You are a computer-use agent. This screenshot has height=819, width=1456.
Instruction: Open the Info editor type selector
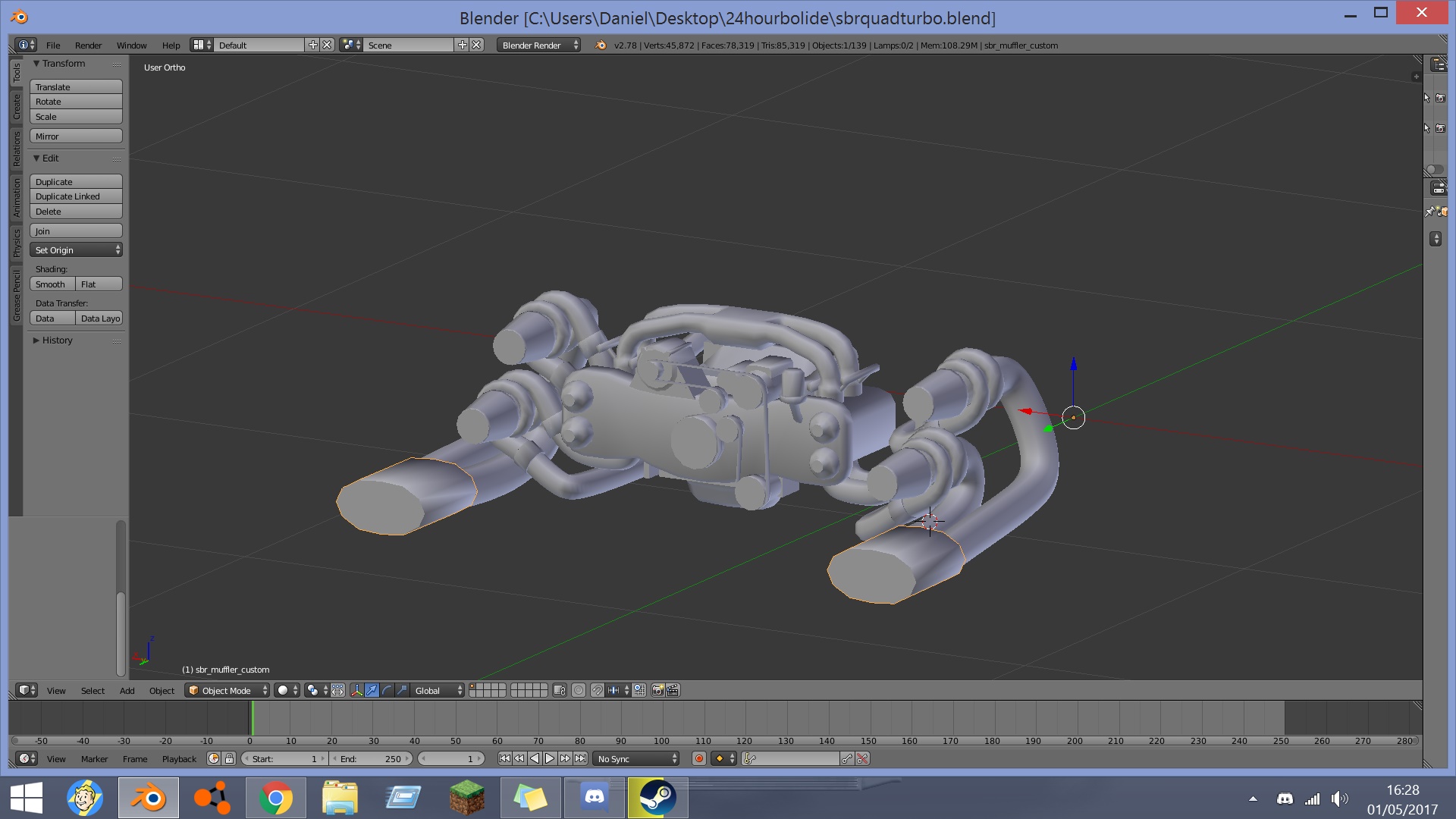[x=26, y=45]
